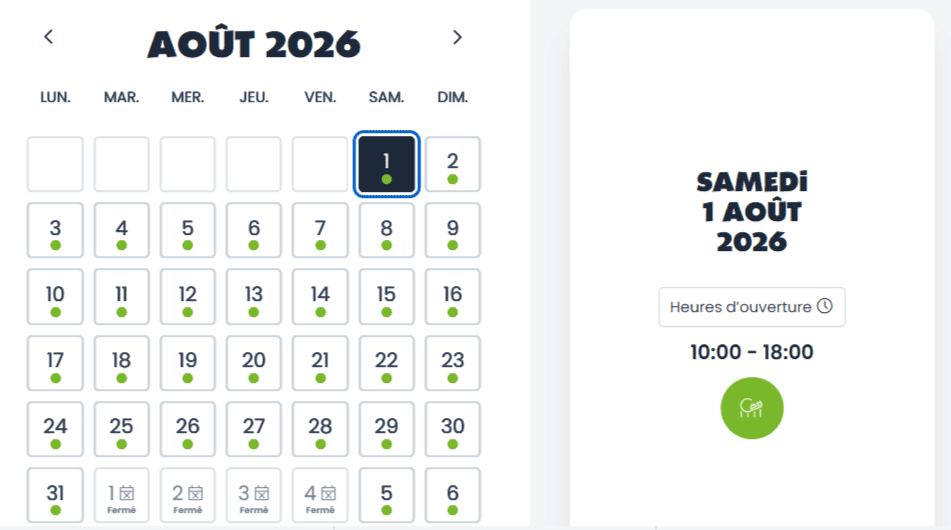The width and height of the screenshot is (951, 530).
Task: Click closed calendar icon on grayed day 4
Action: pyautogui.click(x=327, y=493)
